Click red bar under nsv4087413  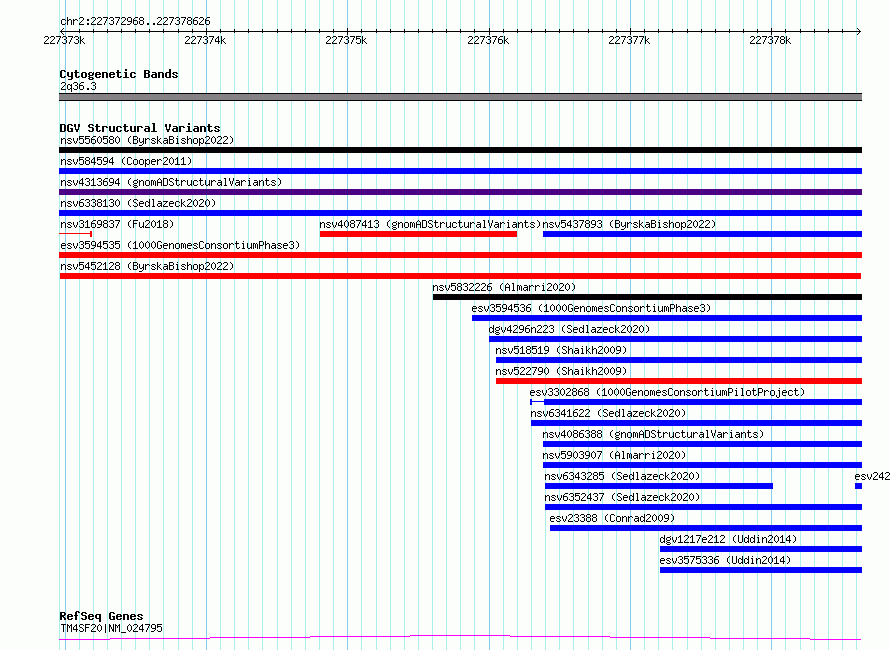coord(418,234)
